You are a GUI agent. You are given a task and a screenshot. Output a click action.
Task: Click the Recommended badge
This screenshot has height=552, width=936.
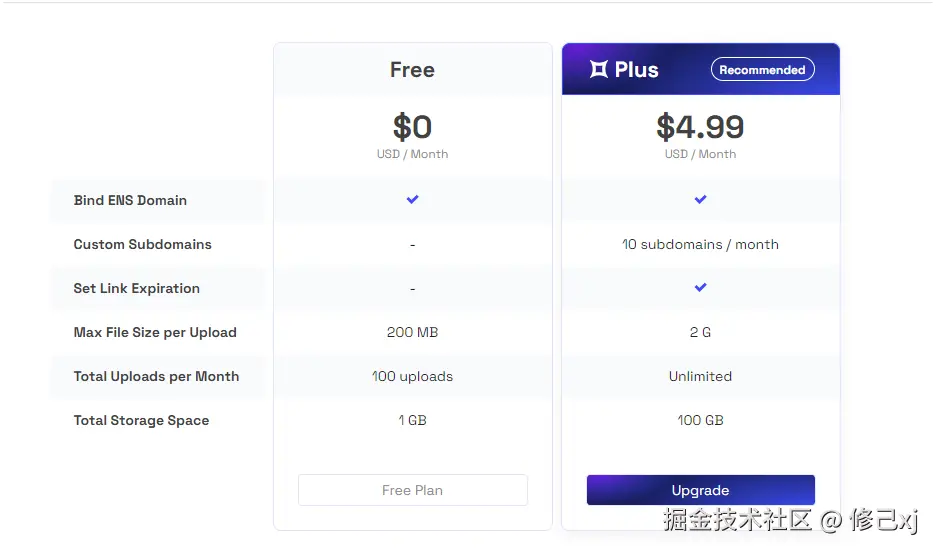pyautogui.click(x=762, y=70)
